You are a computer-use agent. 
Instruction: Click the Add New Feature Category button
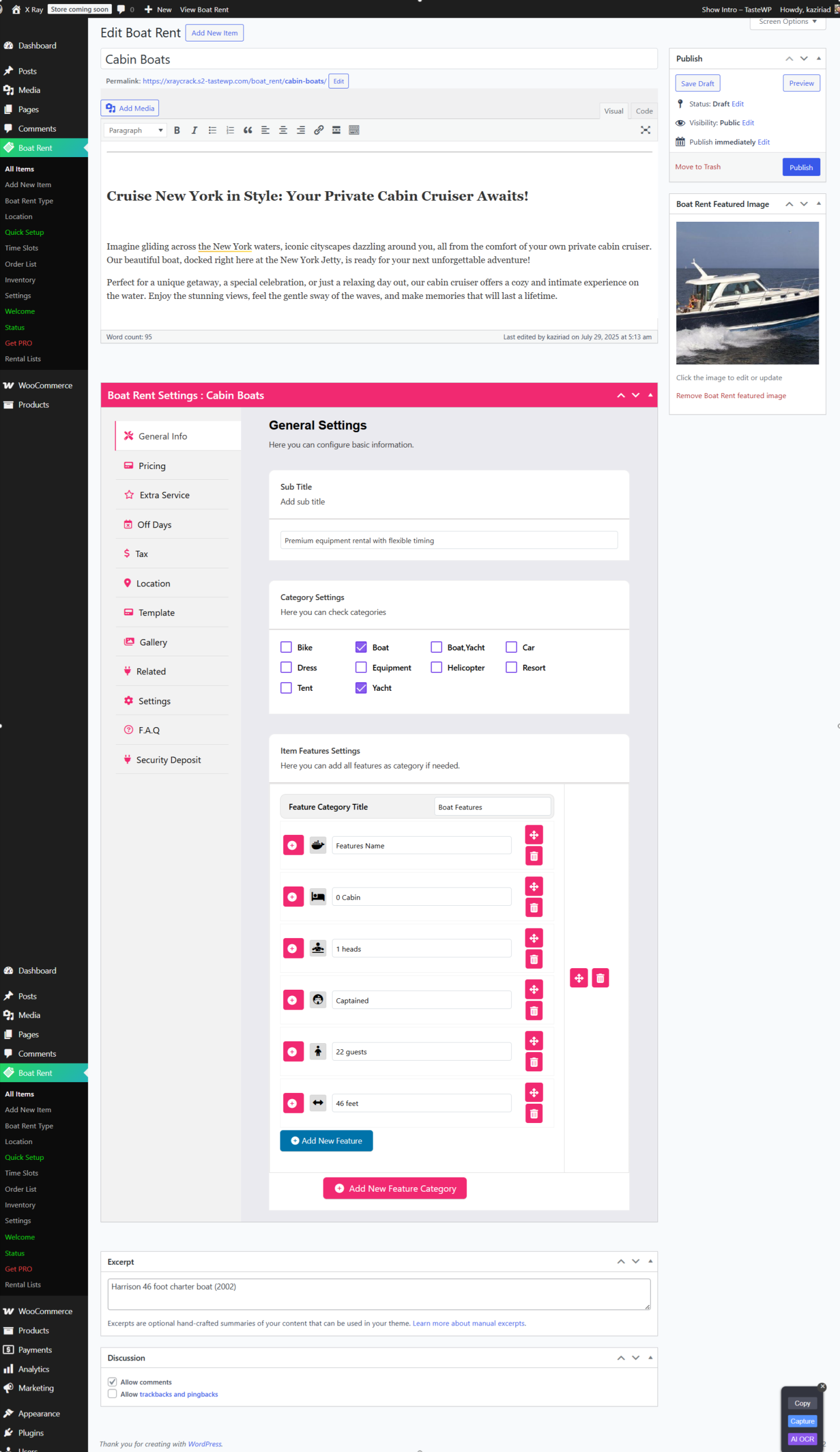coord(395,1188)
